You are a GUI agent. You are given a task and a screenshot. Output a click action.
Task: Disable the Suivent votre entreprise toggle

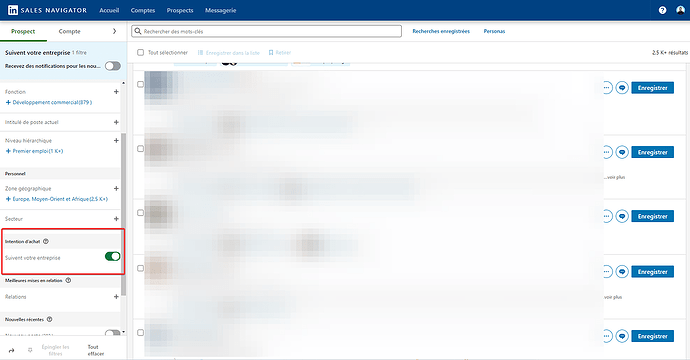(x=112, y=257)
